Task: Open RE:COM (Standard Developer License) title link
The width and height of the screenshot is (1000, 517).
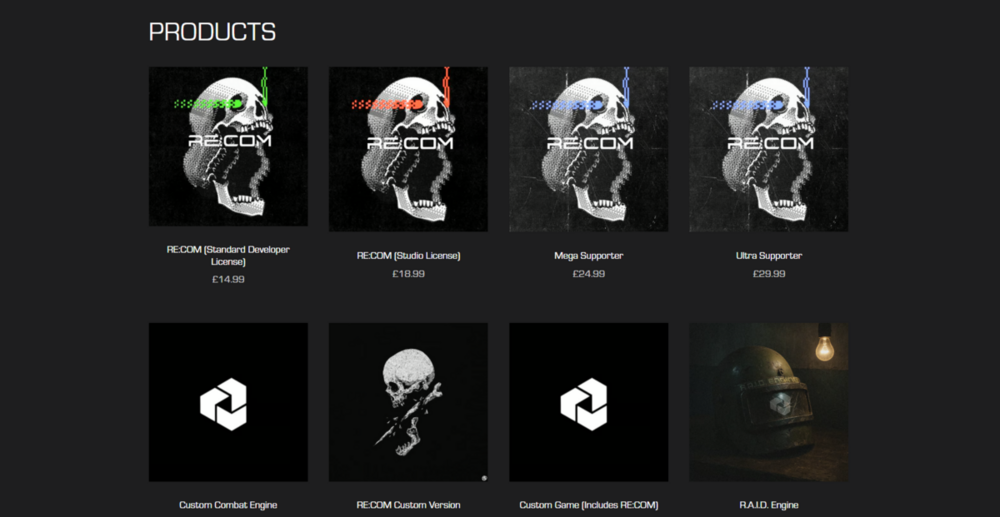Action: coord(228,256)
